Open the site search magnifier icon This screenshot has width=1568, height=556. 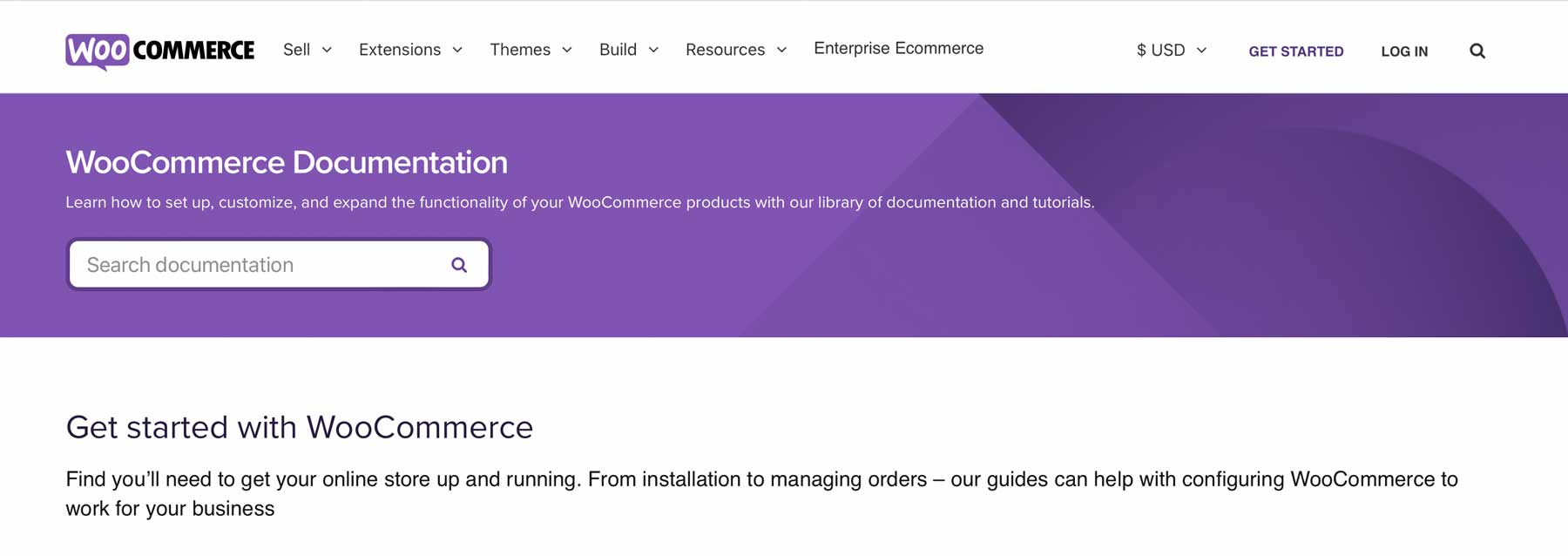(1477, 51)
